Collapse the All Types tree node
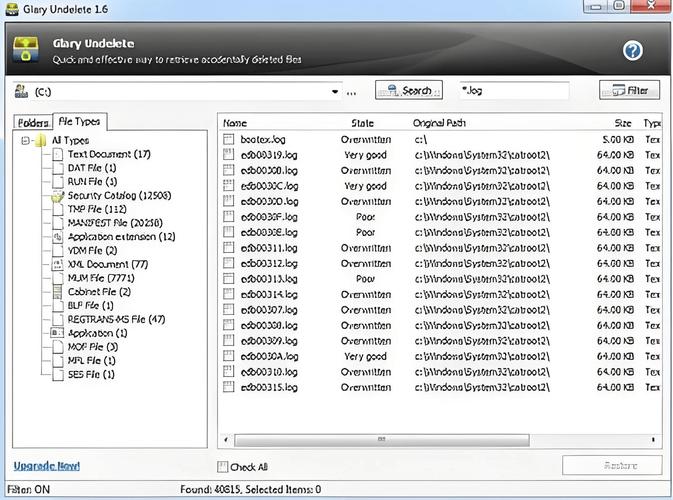Viewport: 673px width, 500px height. (x=25, y=141)
